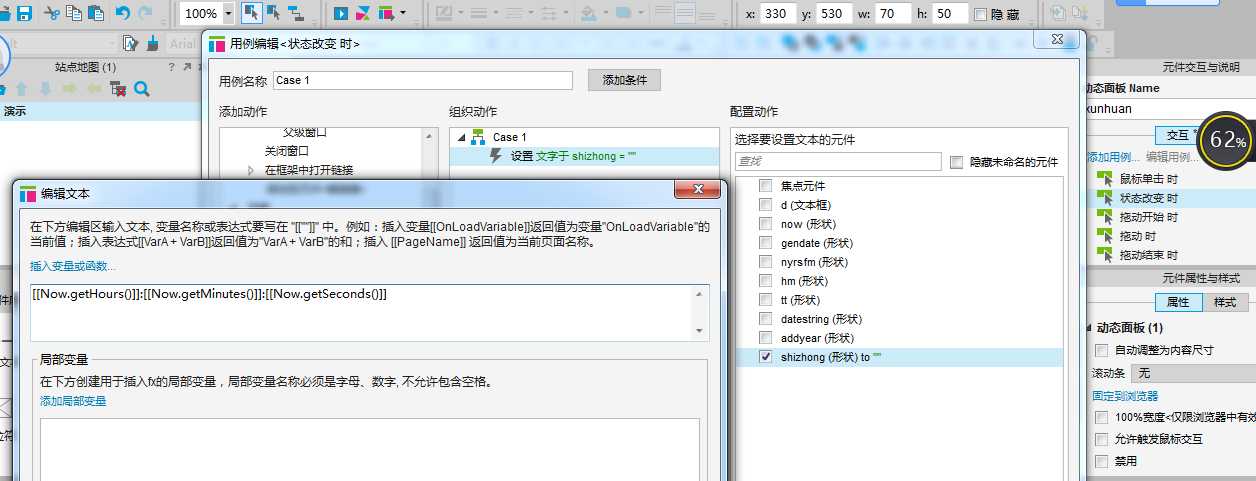The height and width of the screenshot is (481, 1256).
Task: Check the now (形状) checkbox
Action: [765, 224]
